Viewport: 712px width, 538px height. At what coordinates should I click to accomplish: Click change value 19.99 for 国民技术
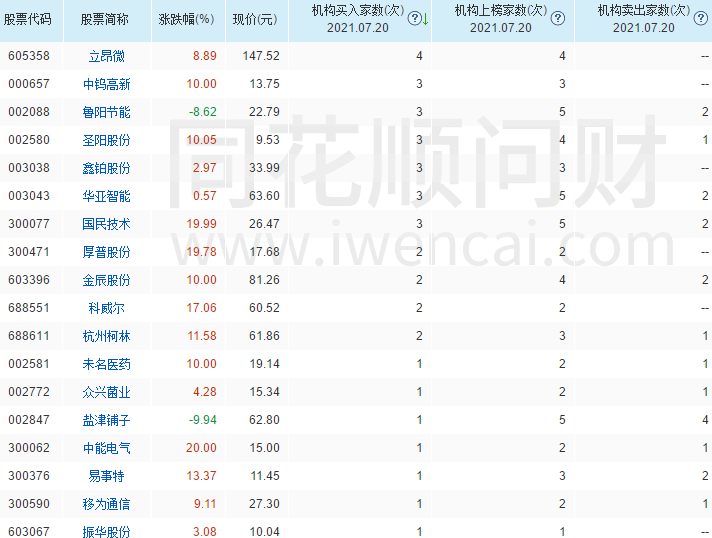(x=202, y=224)
